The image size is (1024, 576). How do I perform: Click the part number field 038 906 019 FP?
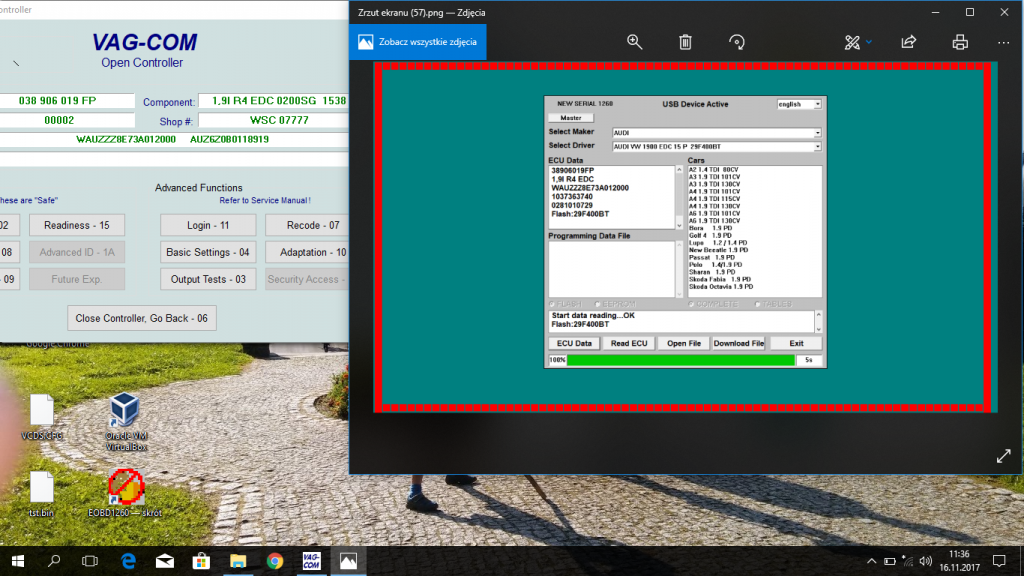(67, 101)
